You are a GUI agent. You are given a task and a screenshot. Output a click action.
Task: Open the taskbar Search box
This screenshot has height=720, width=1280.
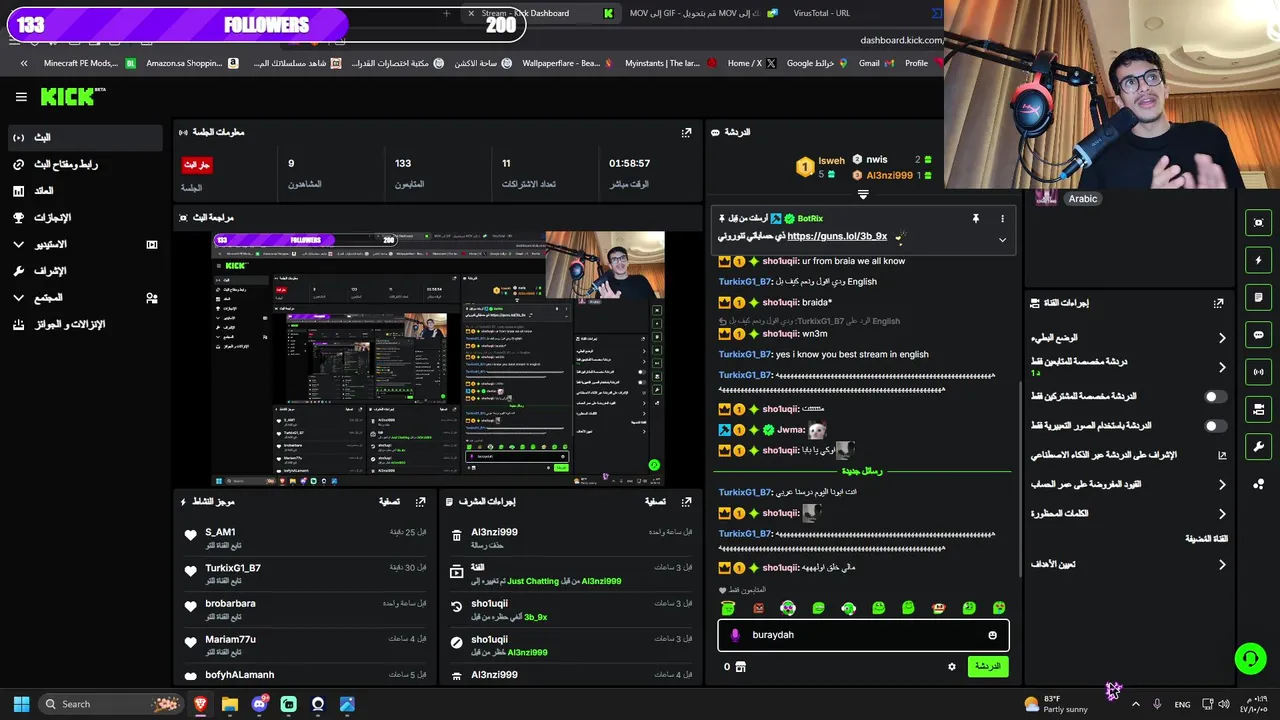pos(111,704)
